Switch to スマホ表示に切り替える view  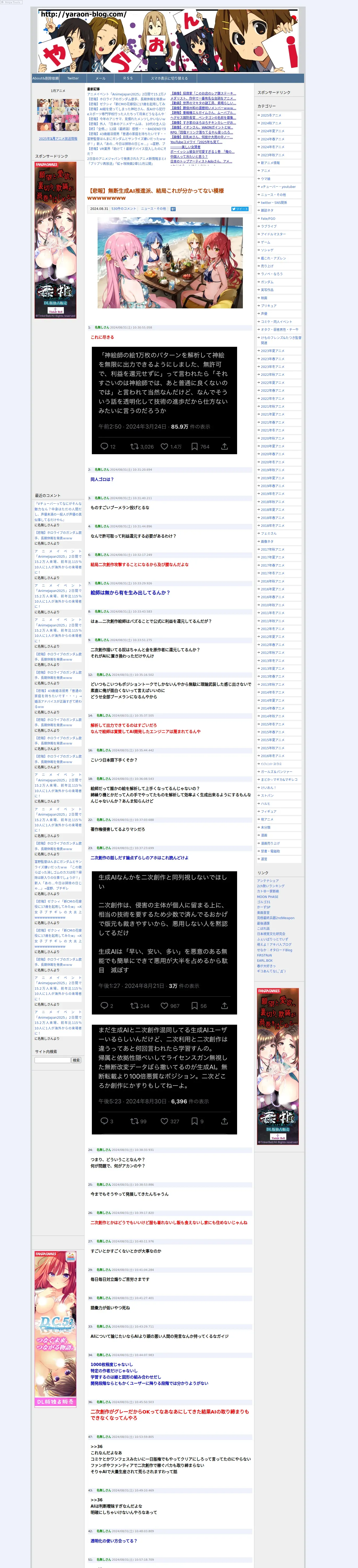tap(170, 78)
